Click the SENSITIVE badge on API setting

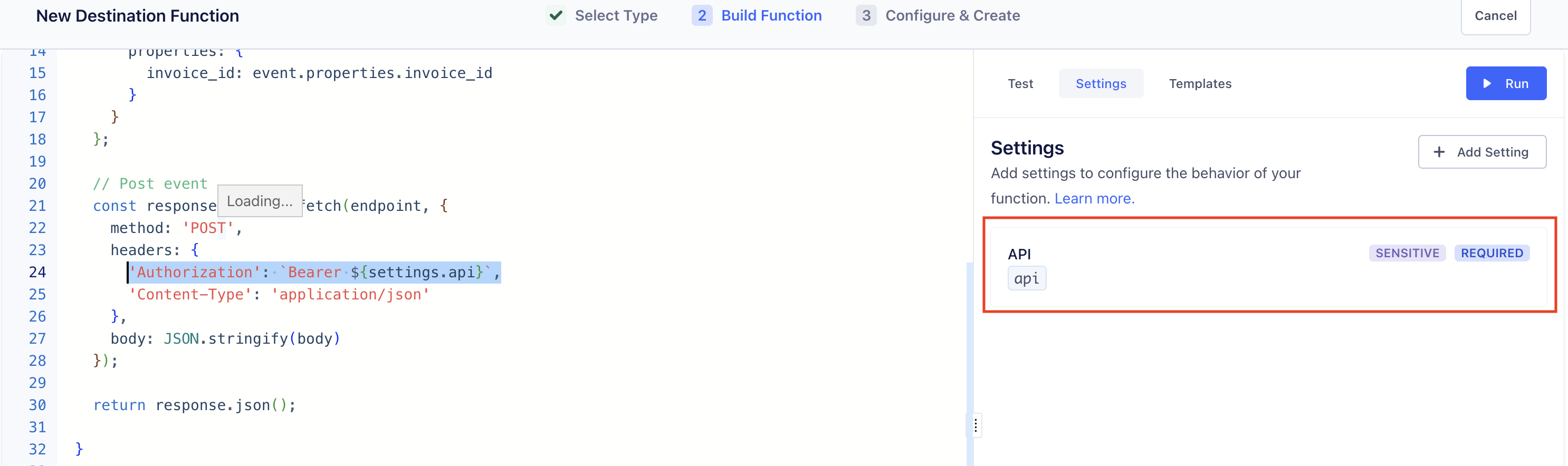1407,253
